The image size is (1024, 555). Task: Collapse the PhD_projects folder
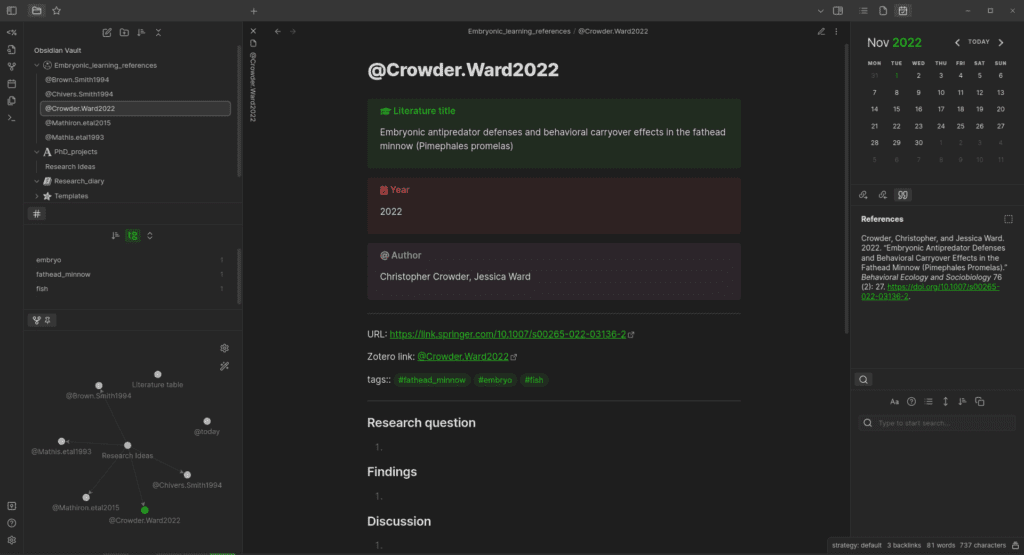37,152
